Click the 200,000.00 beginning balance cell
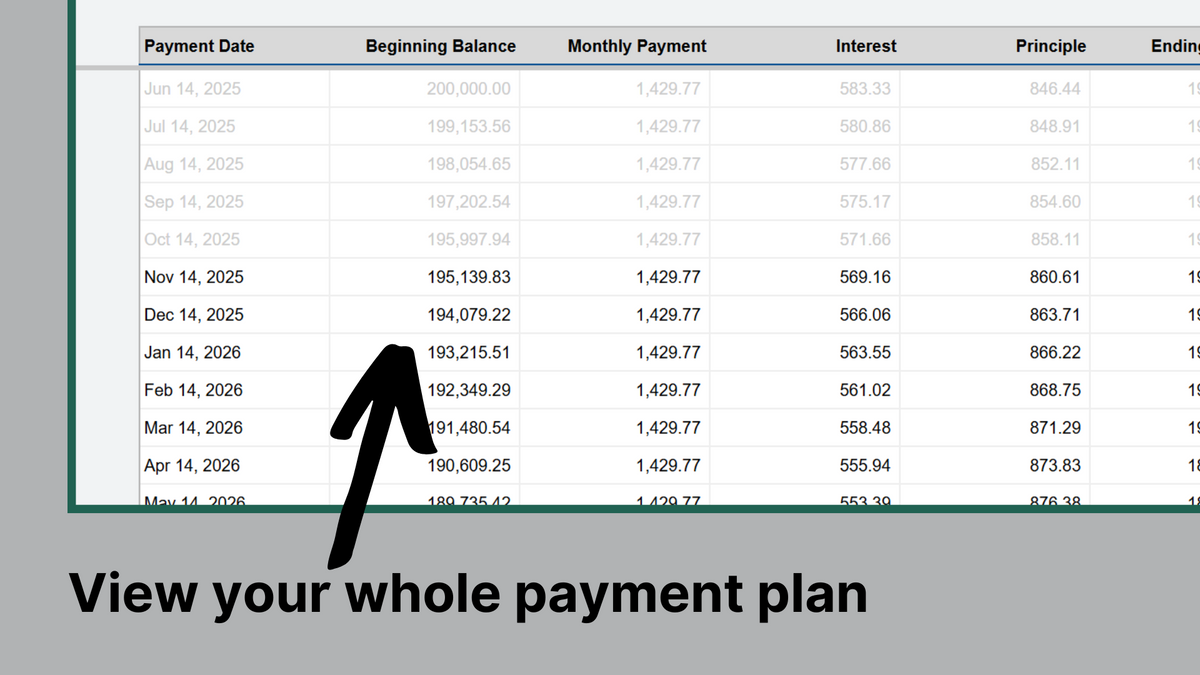Screen dimensions: 1200x675 (425, 89)
